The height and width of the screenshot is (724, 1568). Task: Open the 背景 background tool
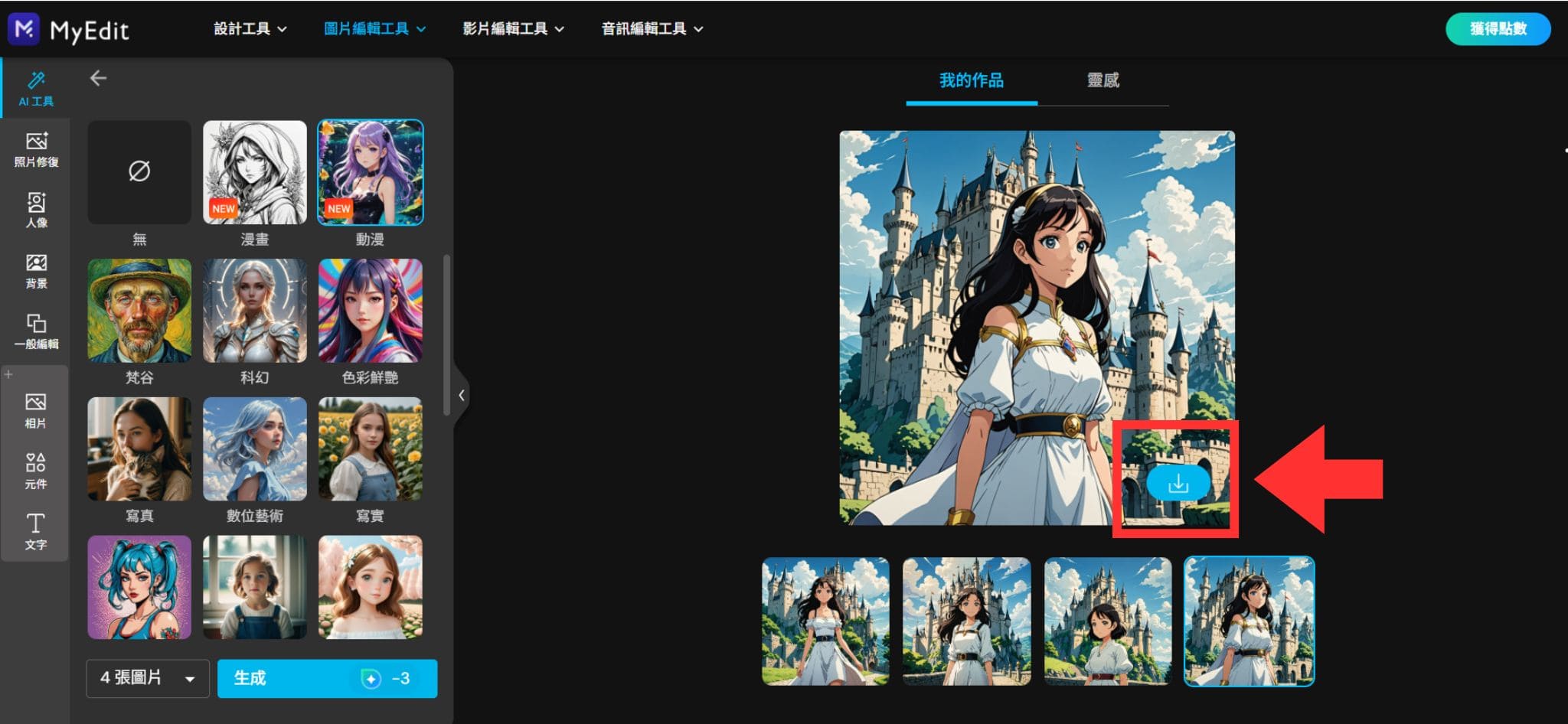[36, 271]
